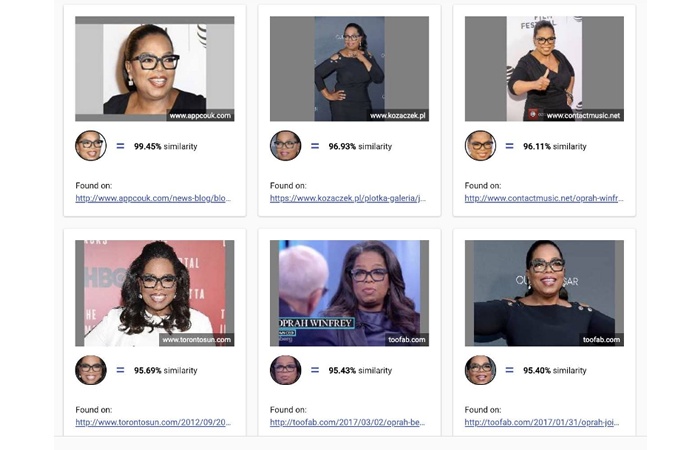
Task: Click the circular face crop beside 95.40% similarity
Action: point(480,370)
